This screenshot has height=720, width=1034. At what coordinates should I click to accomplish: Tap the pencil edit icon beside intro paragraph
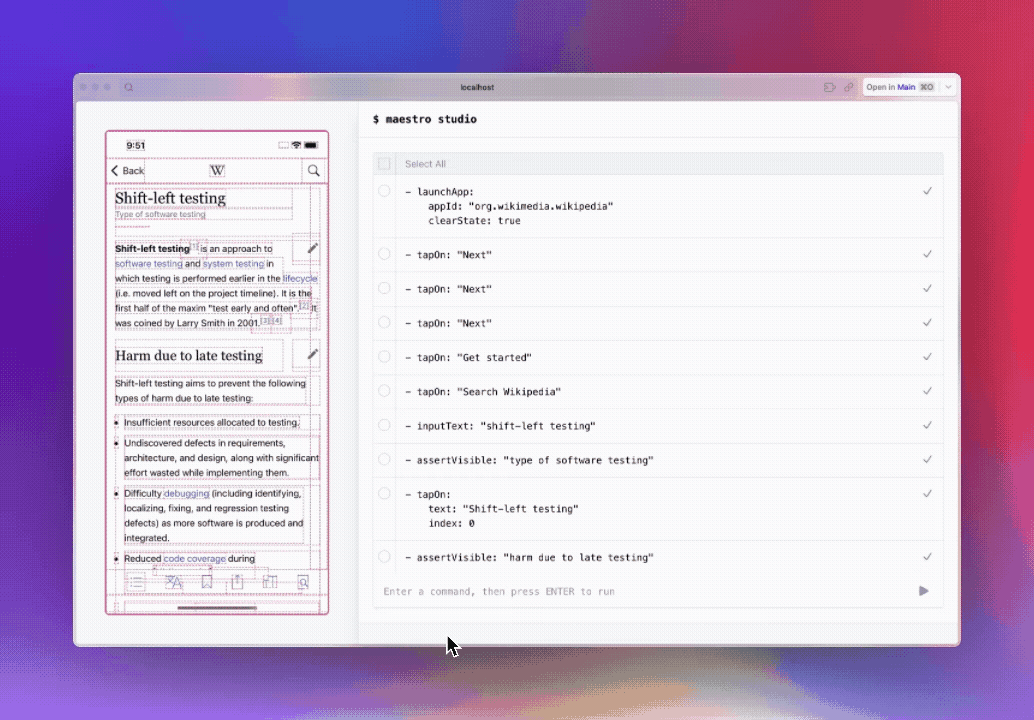[x=313, y=249]
